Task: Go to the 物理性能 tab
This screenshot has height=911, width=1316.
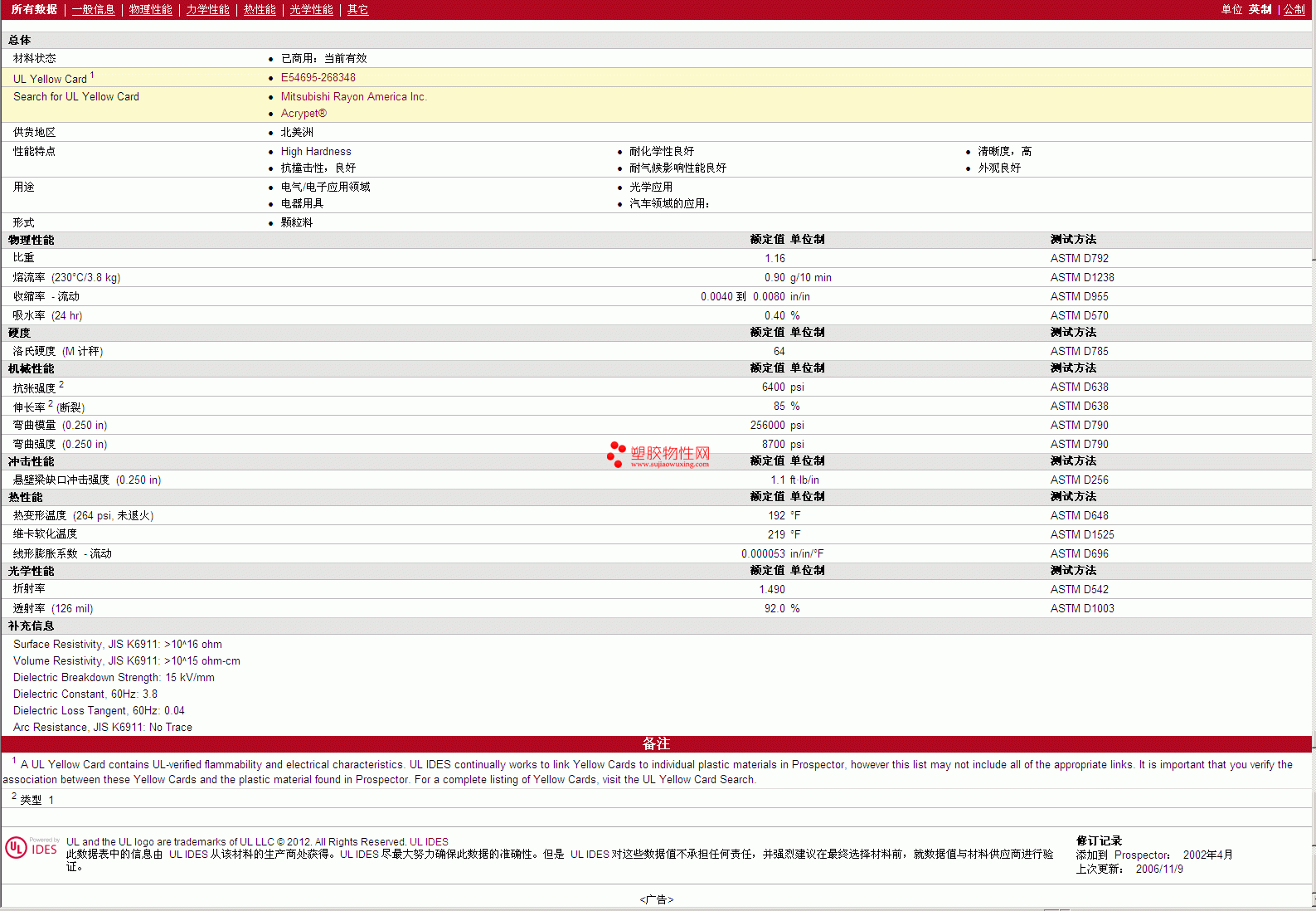Action: [150, 10]
